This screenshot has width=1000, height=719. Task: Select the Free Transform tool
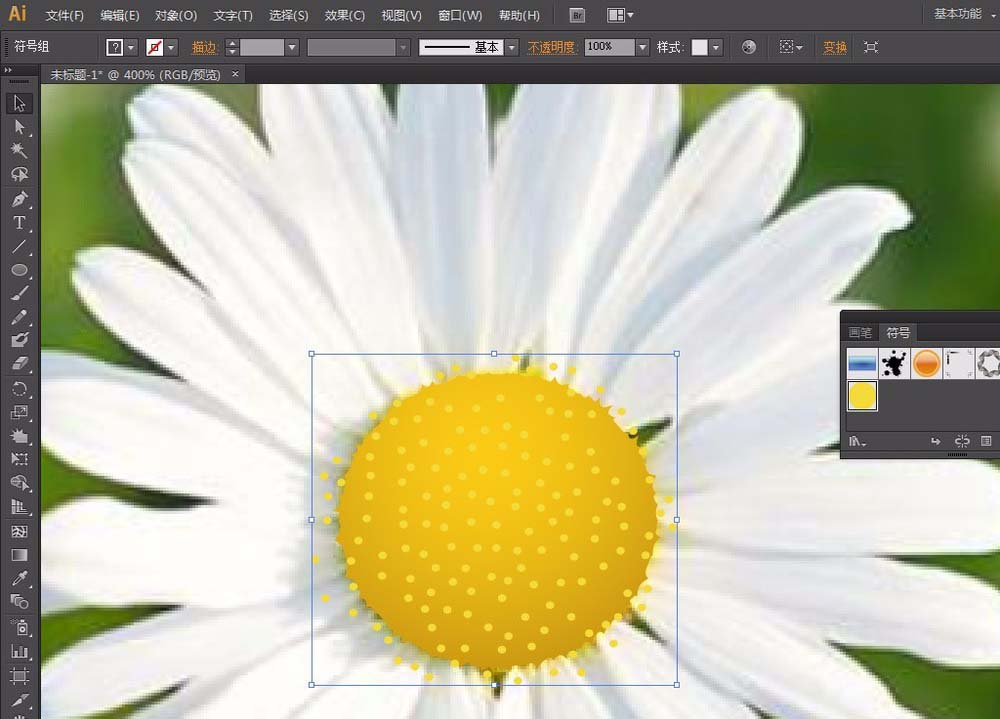[x=19, y=459]
